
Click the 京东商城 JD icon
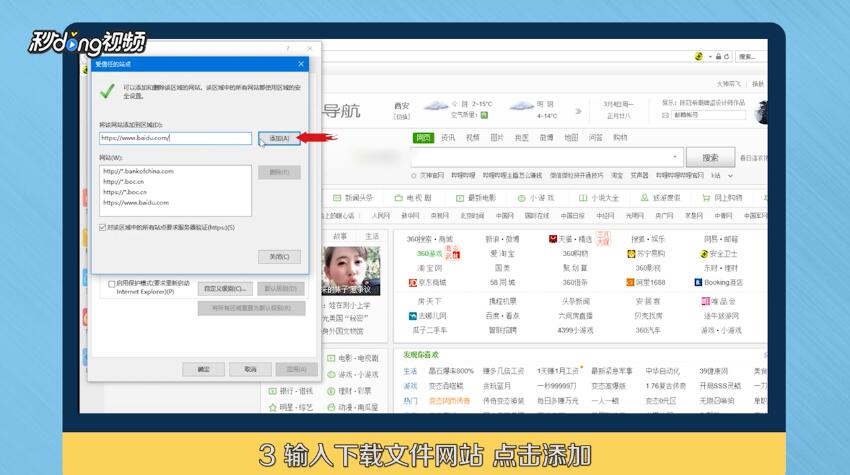413,283
